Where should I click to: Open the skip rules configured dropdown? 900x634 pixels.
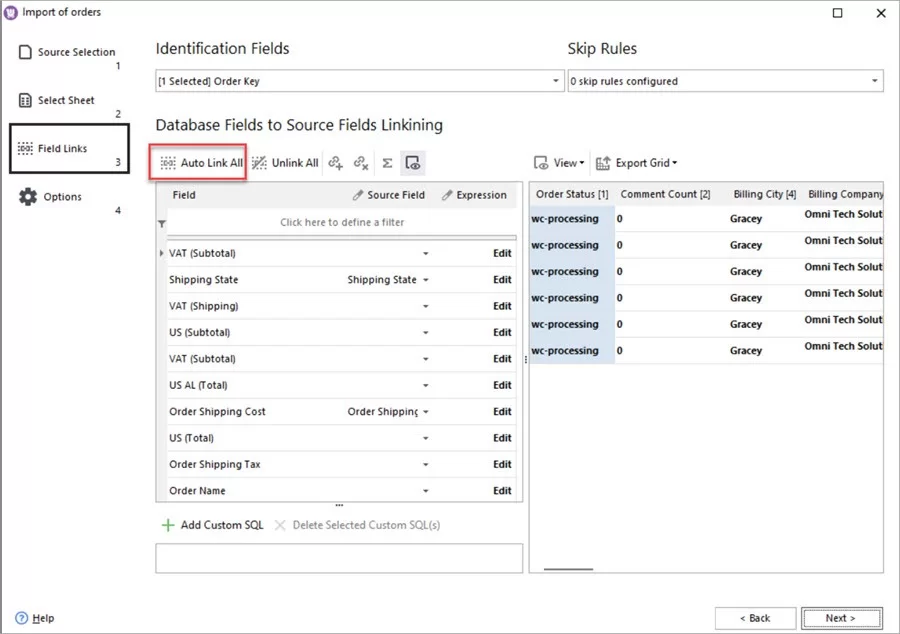click(876, 80)
